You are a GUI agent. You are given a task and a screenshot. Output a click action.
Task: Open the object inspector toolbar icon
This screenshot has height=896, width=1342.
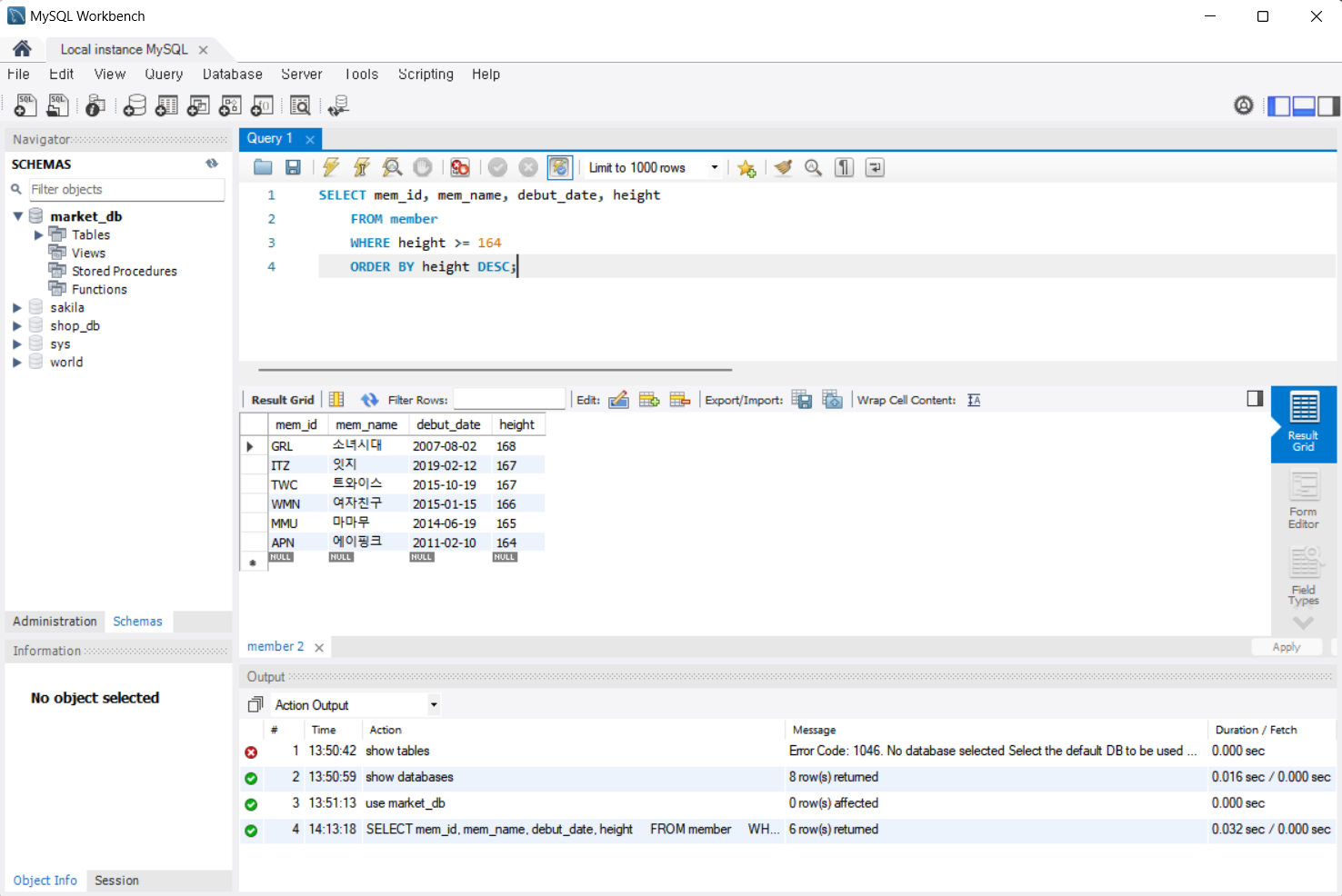95,105
